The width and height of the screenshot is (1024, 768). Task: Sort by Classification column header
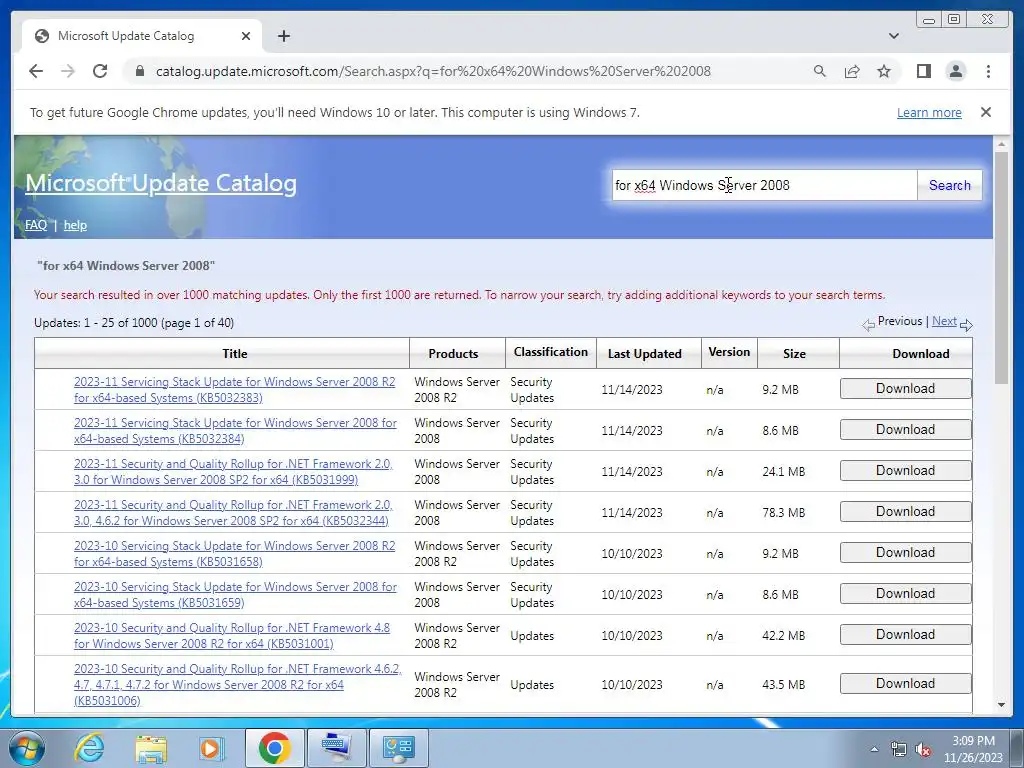pyautogui.click(x=551, y=352)
